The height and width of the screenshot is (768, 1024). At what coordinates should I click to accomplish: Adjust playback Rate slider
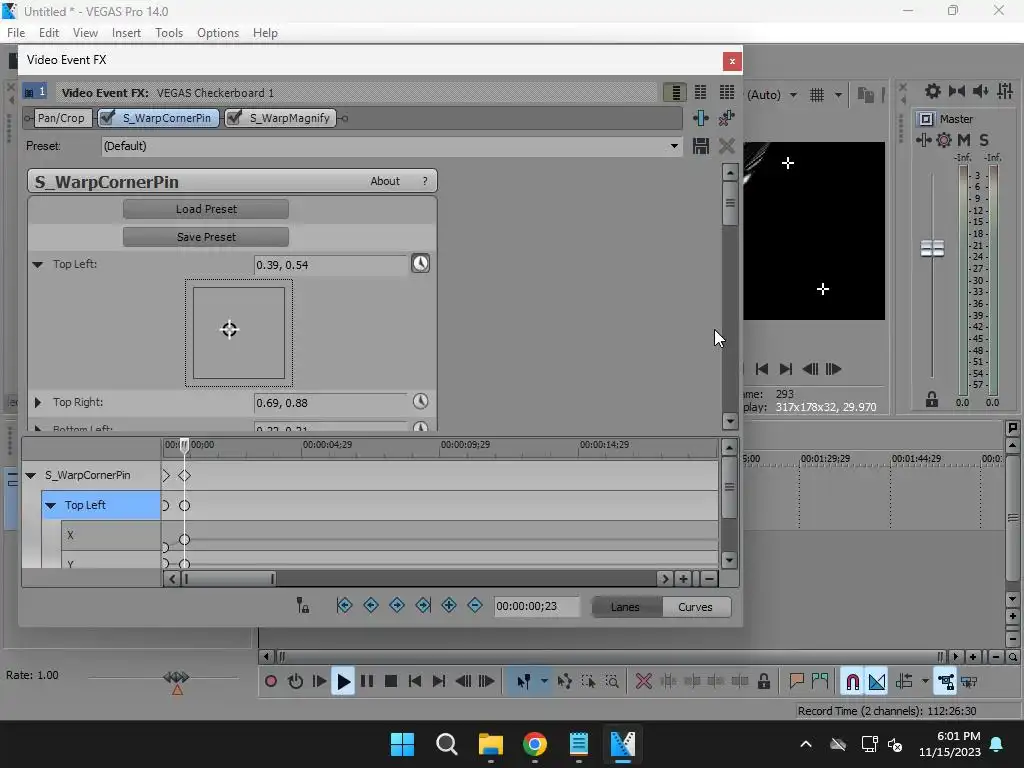pyautogui.click(x=176, y=677)
